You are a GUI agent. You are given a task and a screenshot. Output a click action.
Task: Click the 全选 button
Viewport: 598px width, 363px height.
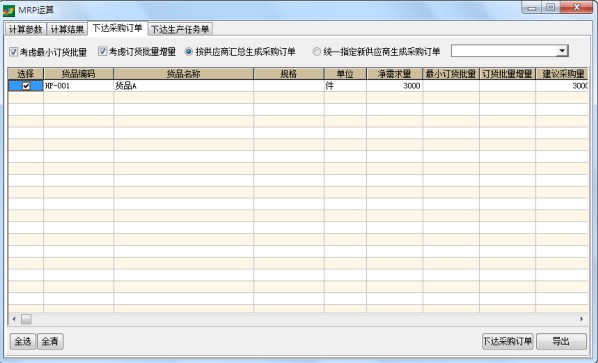pos(23,341)
